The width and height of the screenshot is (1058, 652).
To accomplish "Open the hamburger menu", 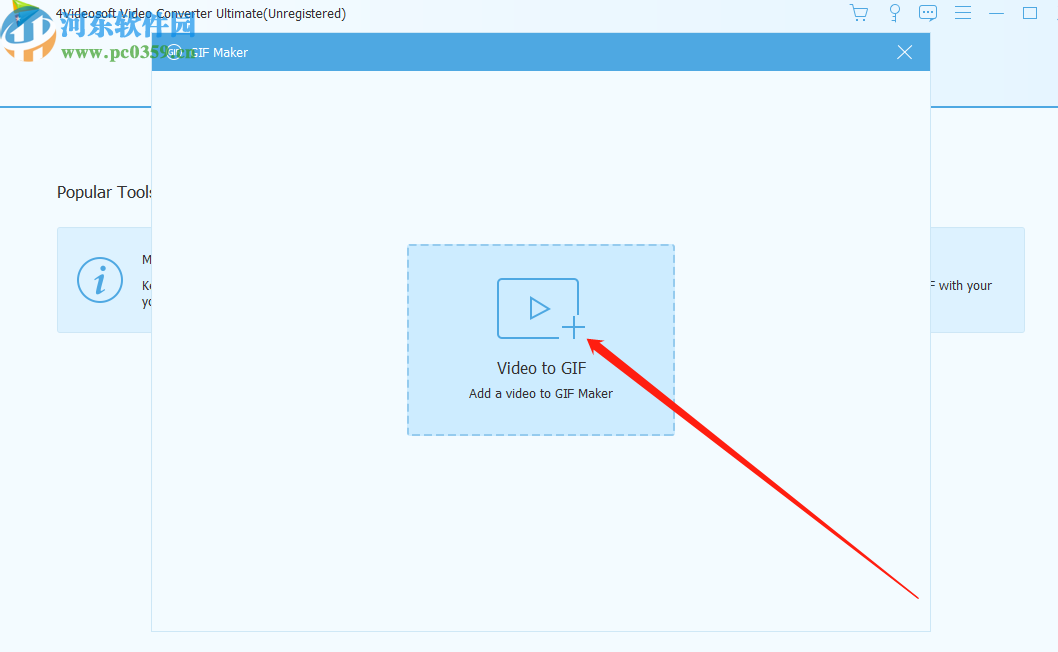I will (x=962, y=13).
